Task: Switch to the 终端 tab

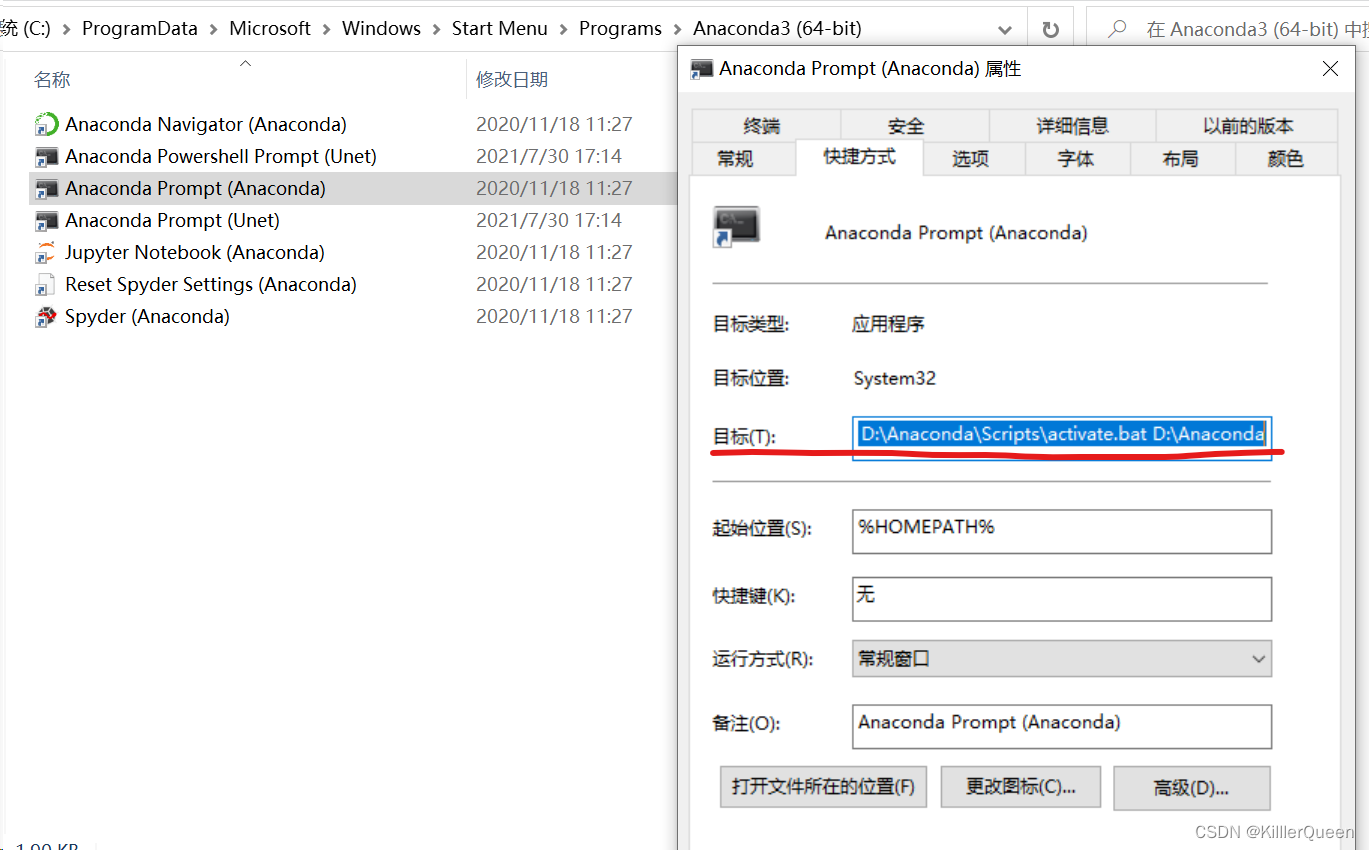Action: coord(765,126)
